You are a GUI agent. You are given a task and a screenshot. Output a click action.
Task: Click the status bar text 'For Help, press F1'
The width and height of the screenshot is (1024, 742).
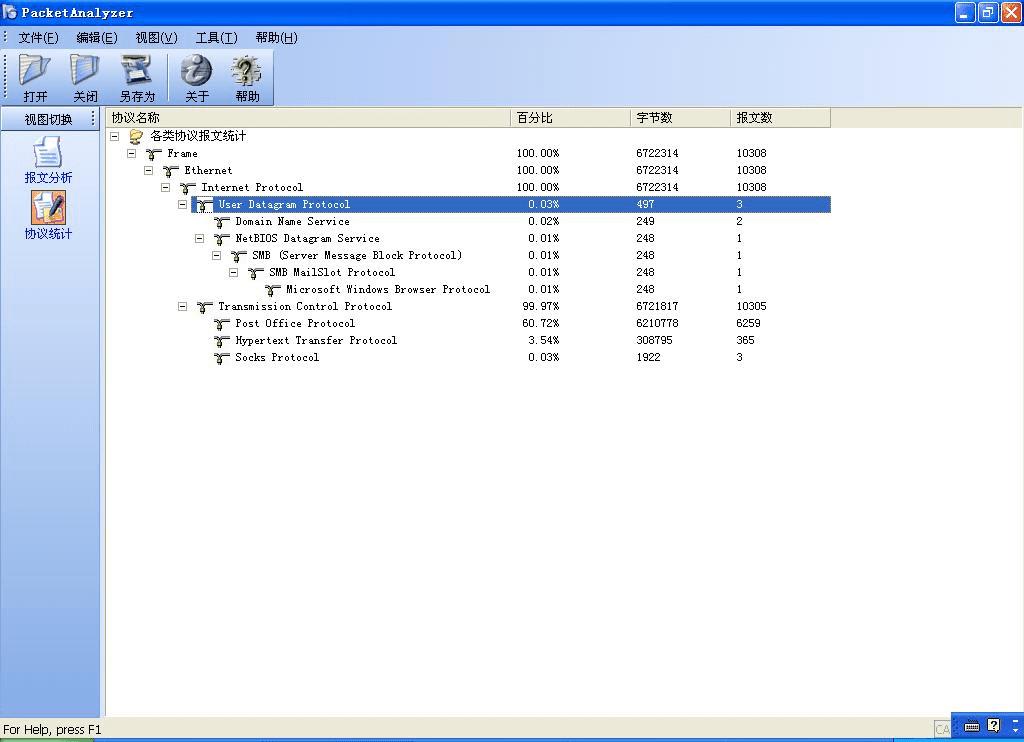point(52,730)
